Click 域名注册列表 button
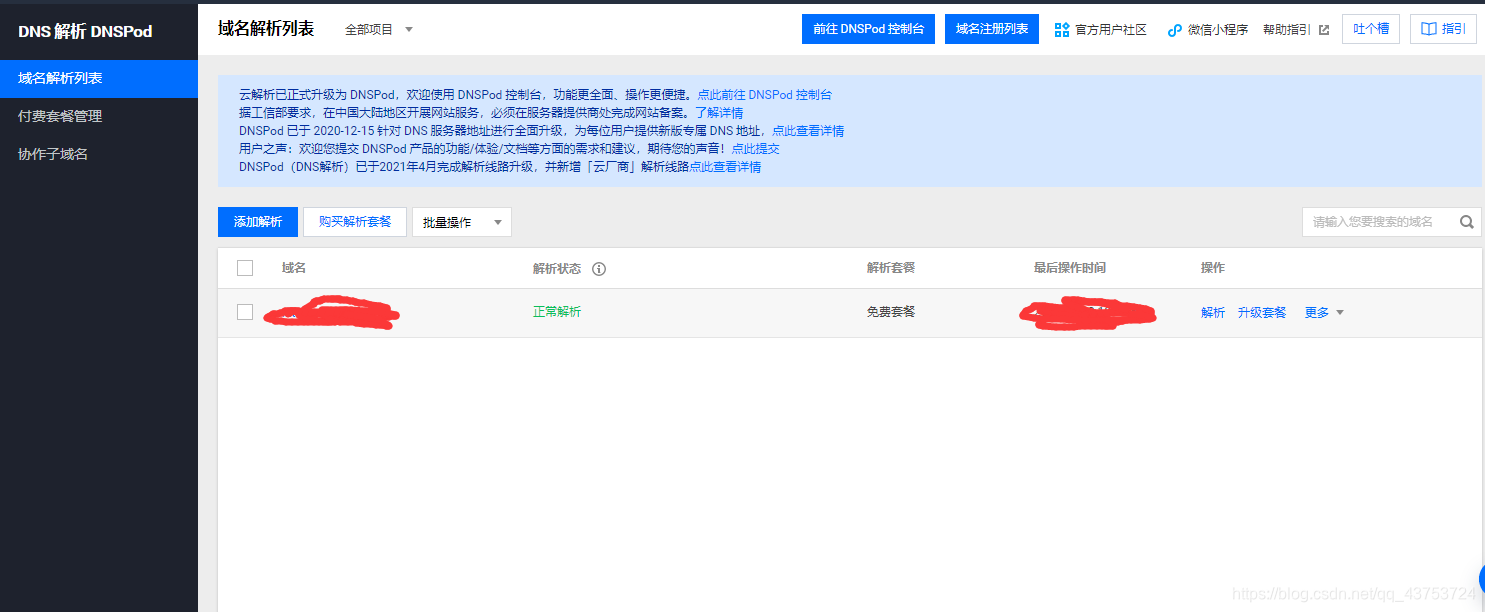This screenshot has height=612, width=1485. (992, 29)
